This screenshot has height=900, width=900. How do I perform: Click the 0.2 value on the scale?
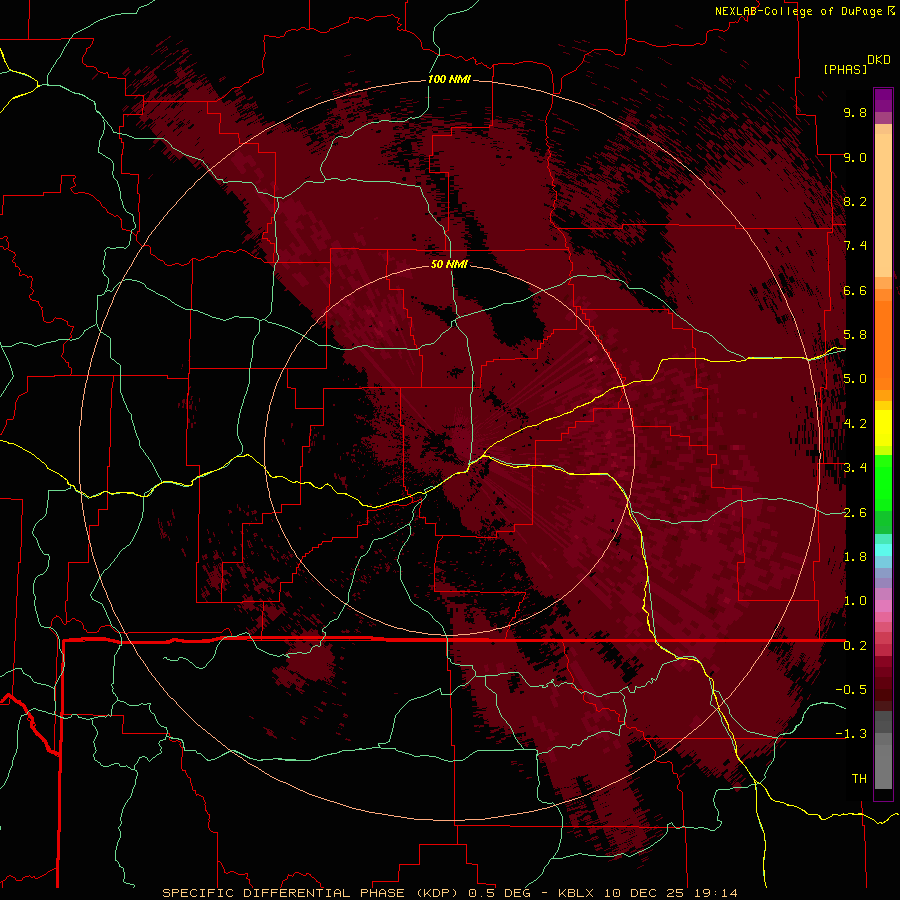(855, 645)
